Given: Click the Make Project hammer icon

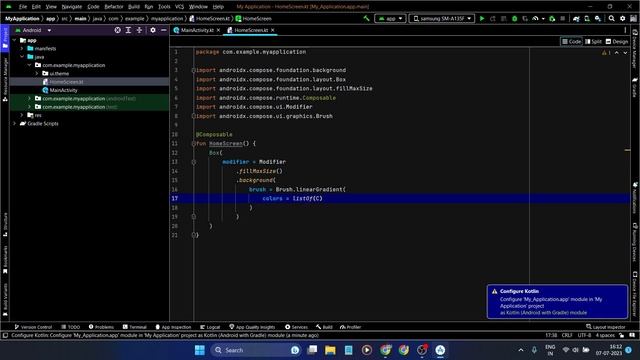Looking at the screenshot, I should point(366,18).
